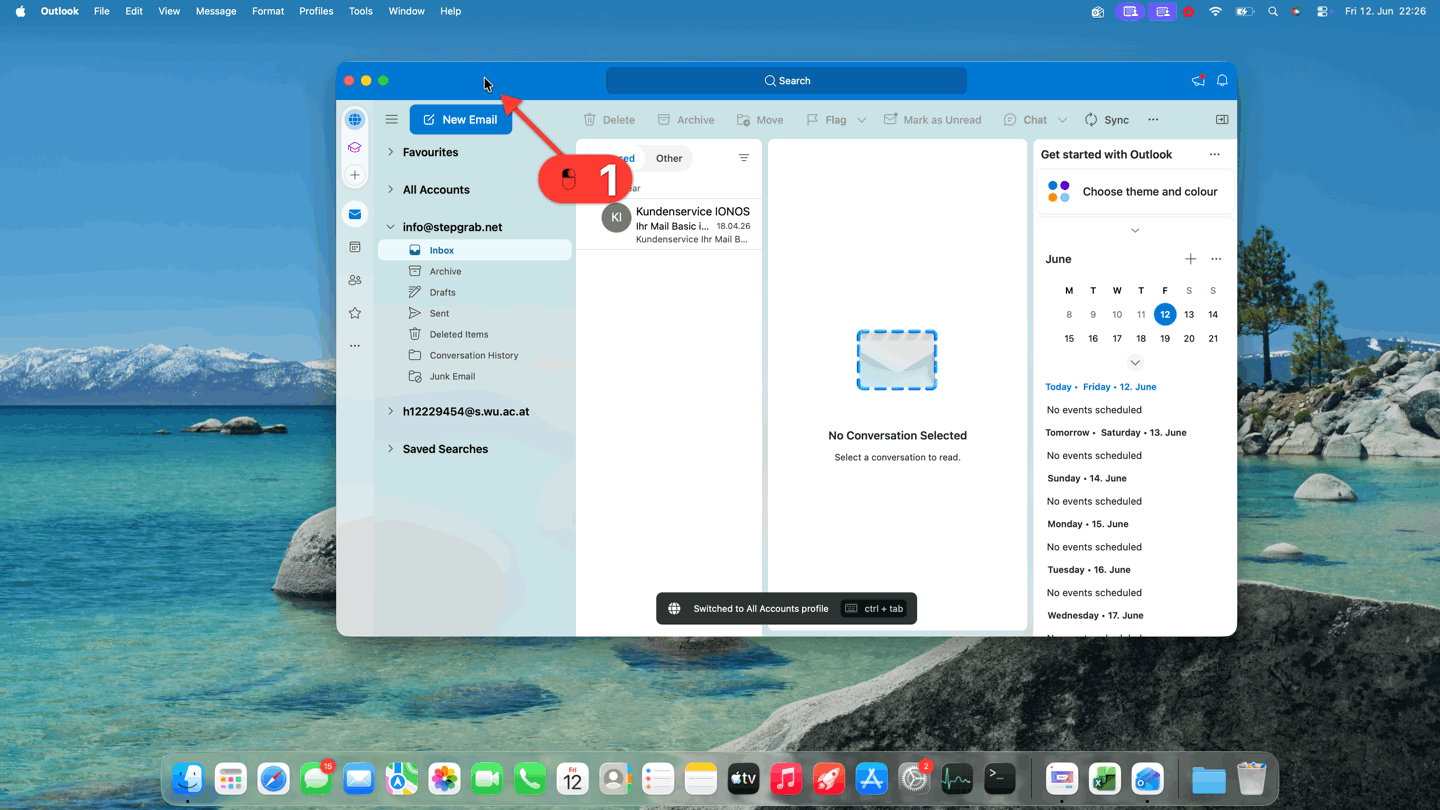Click Mark as Unread in toolbar
Screen dimensions: 1440x810
pyautogui.click(x=932, y=119)
